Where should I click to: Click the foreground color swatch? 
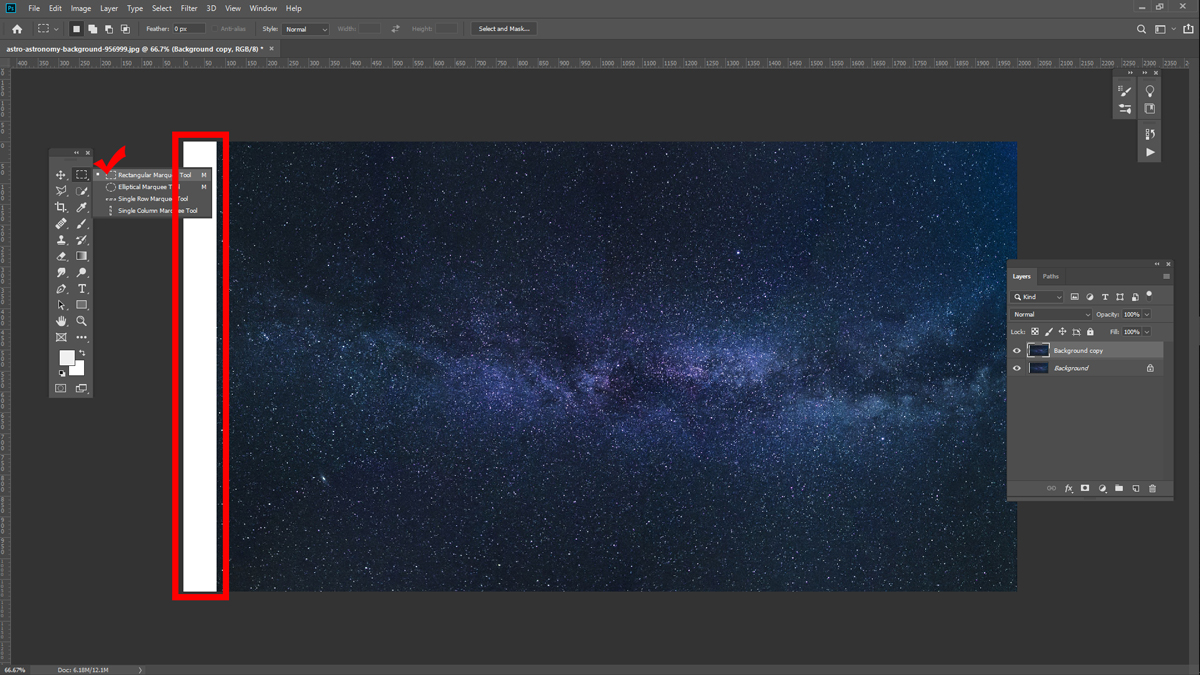67,358
